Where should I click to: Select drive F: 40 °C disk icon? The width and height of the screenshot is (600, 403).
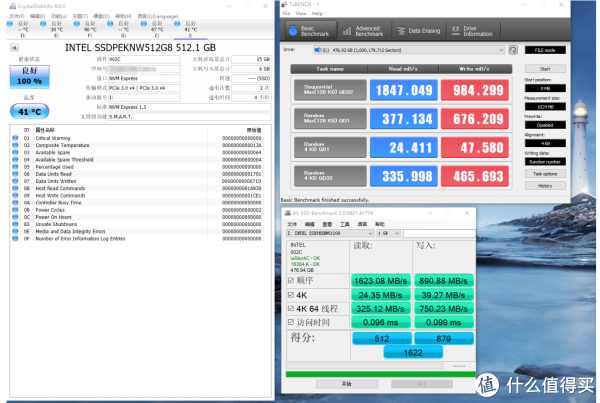click(77, 24)
